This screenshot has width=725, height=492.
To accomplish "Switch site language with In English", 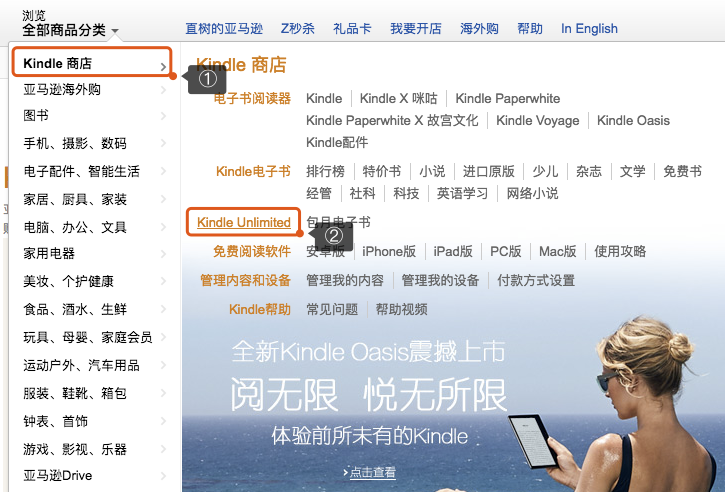I will [589, 28].
